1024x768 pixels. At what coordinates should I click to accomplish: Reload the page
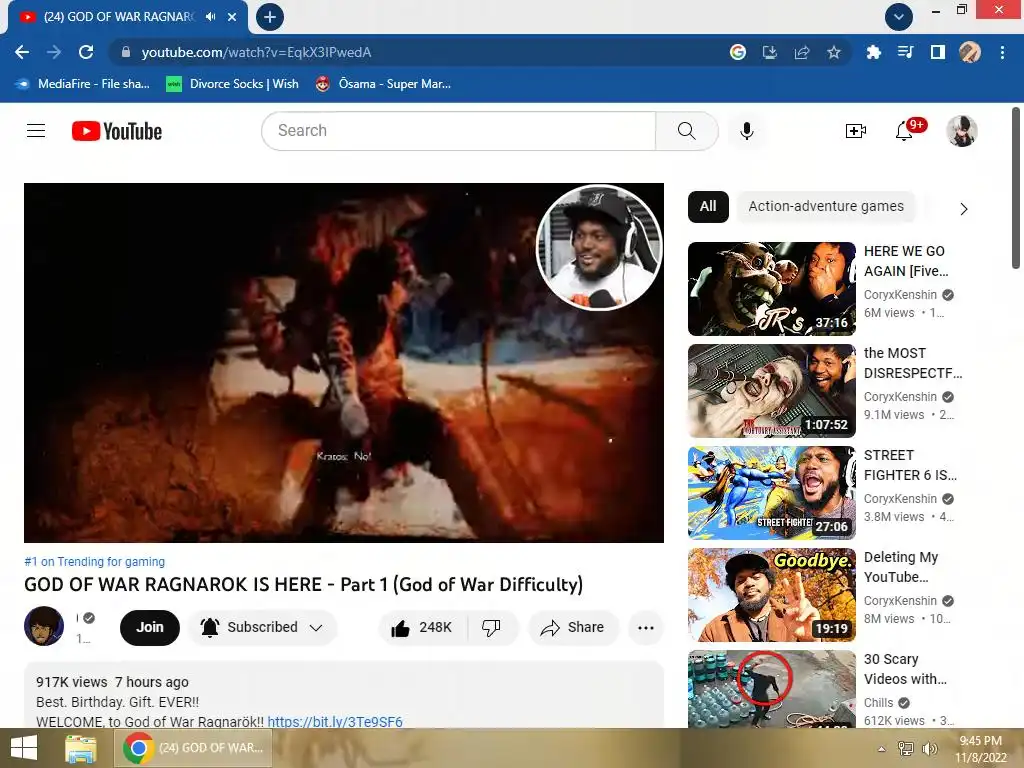tap(86, 52)
